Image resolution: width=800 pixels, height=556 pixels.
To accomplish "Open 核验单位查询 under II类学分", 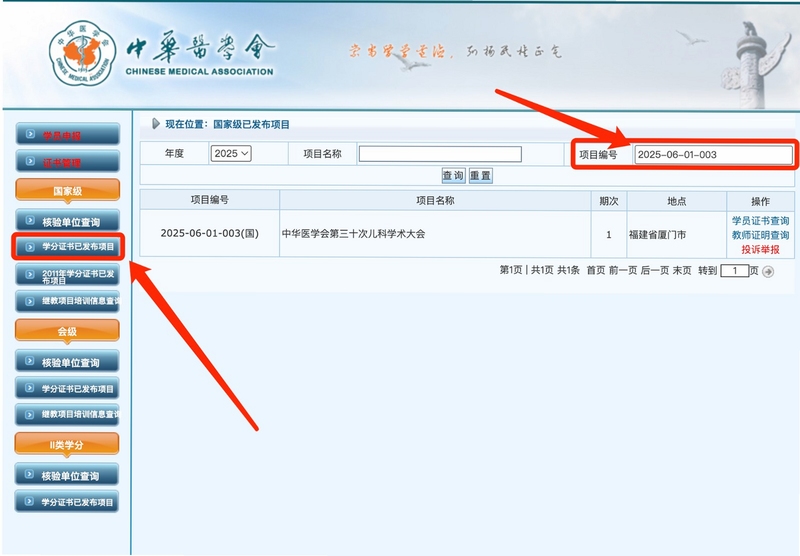I will coord(67,475).
